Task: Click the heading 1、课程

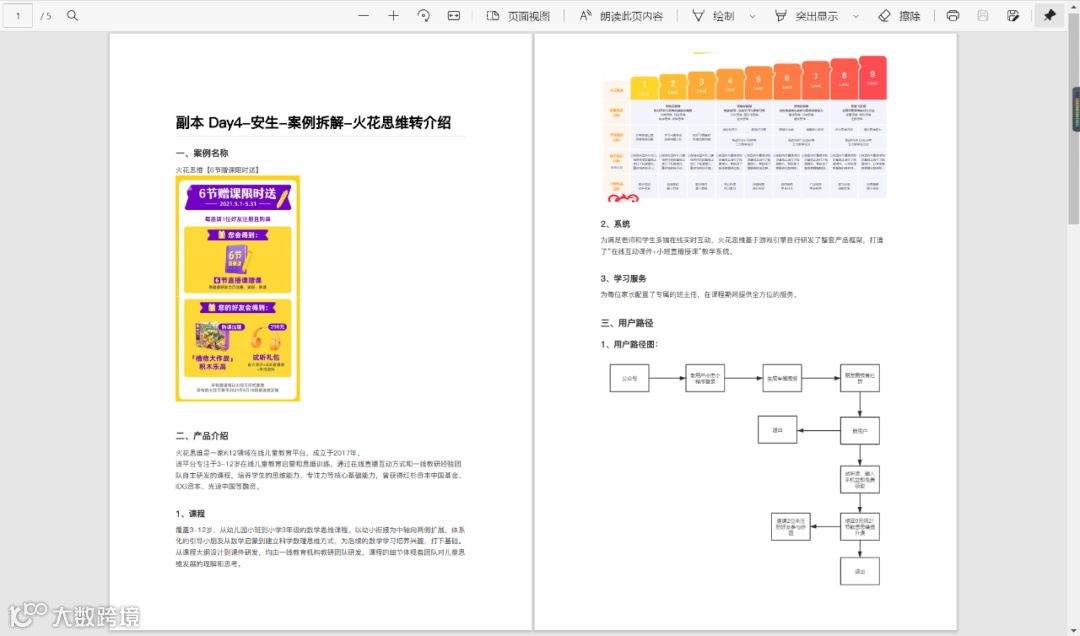Action: click(190, 513)
